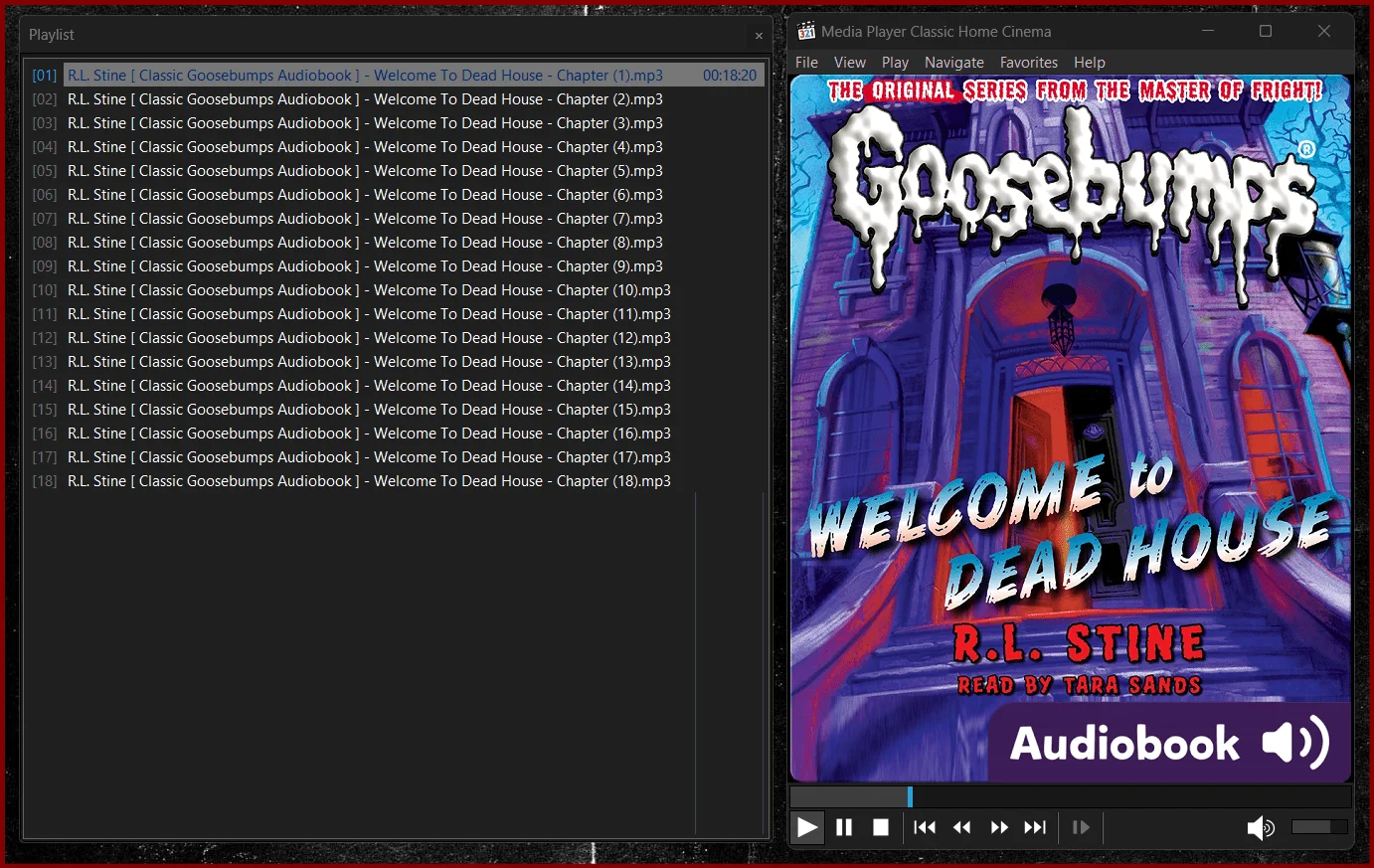
Task: Skip to previous track in player
Action: tap(925, 827)
